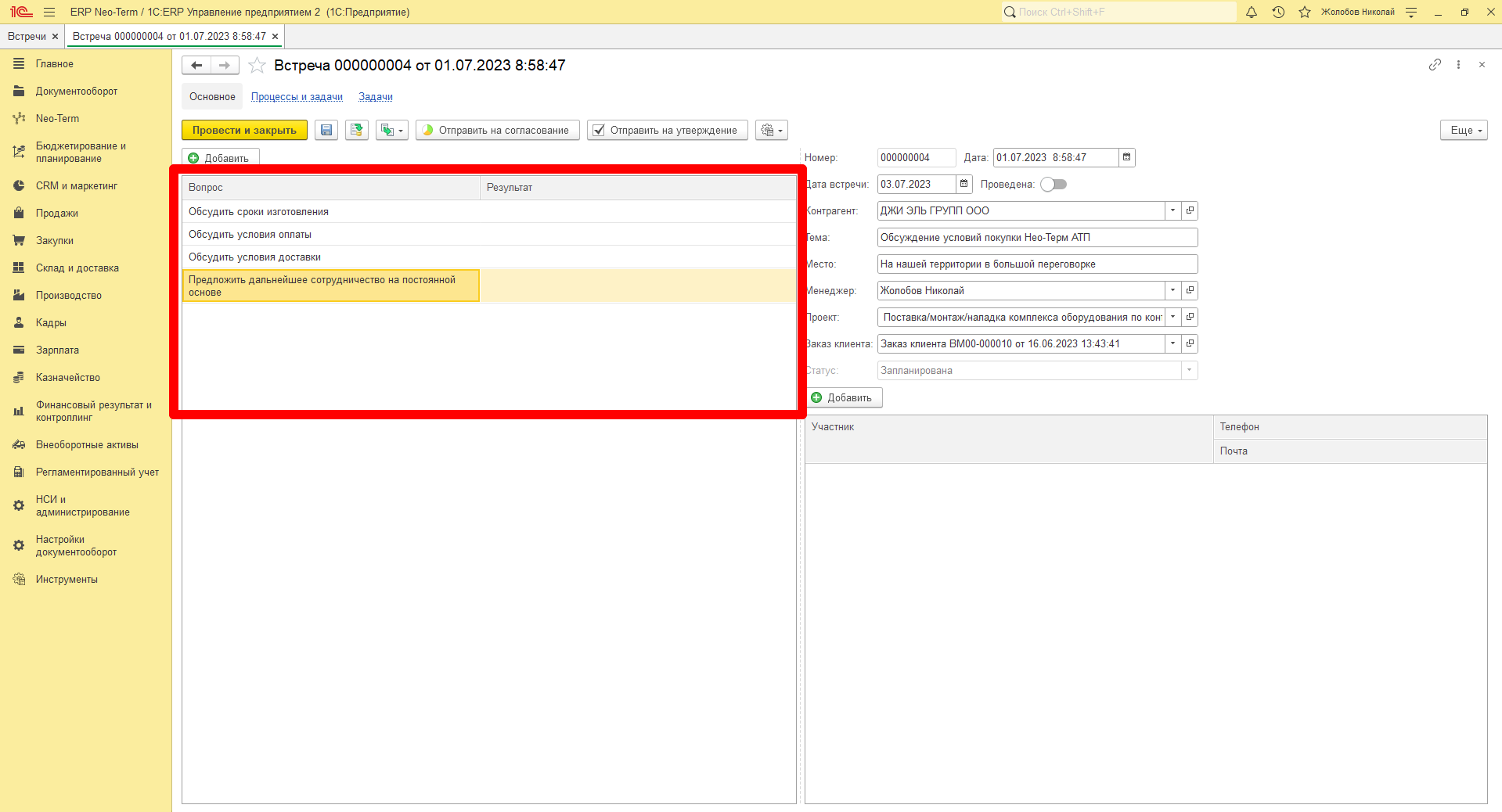Click Отправить на утверждение button
The height and width of the screenshot is (812, 1502).
668,130
